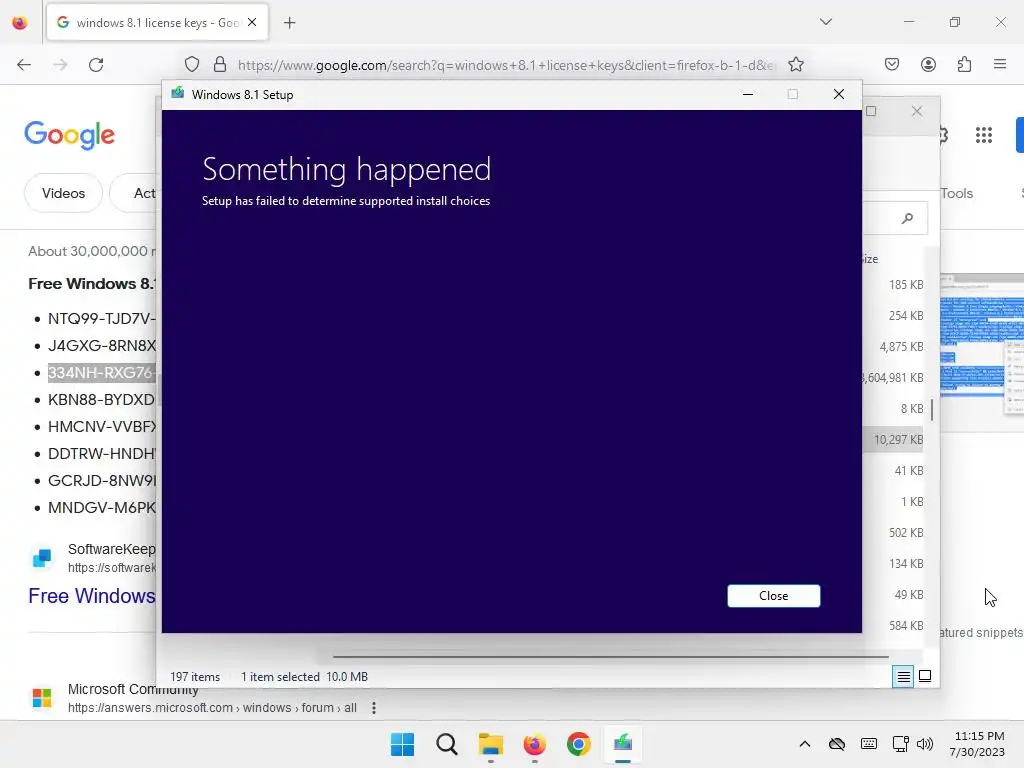Select the KBN88-BYDXD license key text

point(102,400)
